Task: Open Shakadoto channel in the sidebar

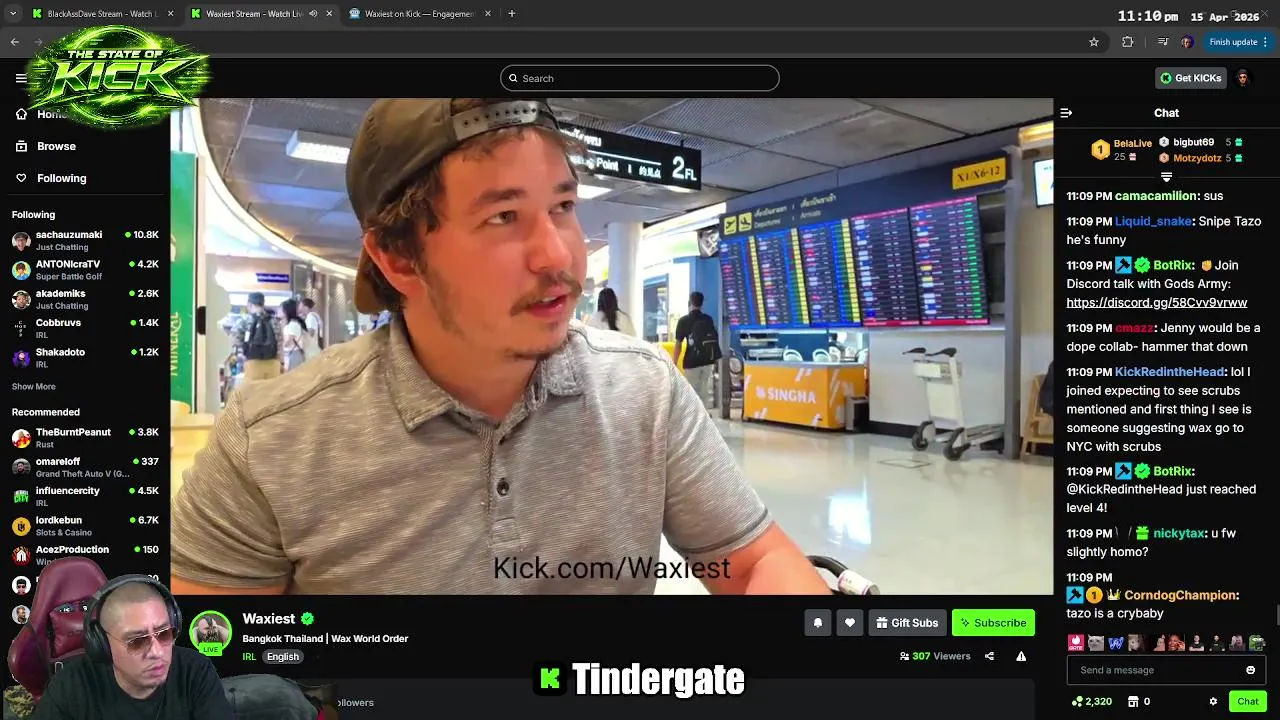Action: pyautogui.click(x=85, y=357)
